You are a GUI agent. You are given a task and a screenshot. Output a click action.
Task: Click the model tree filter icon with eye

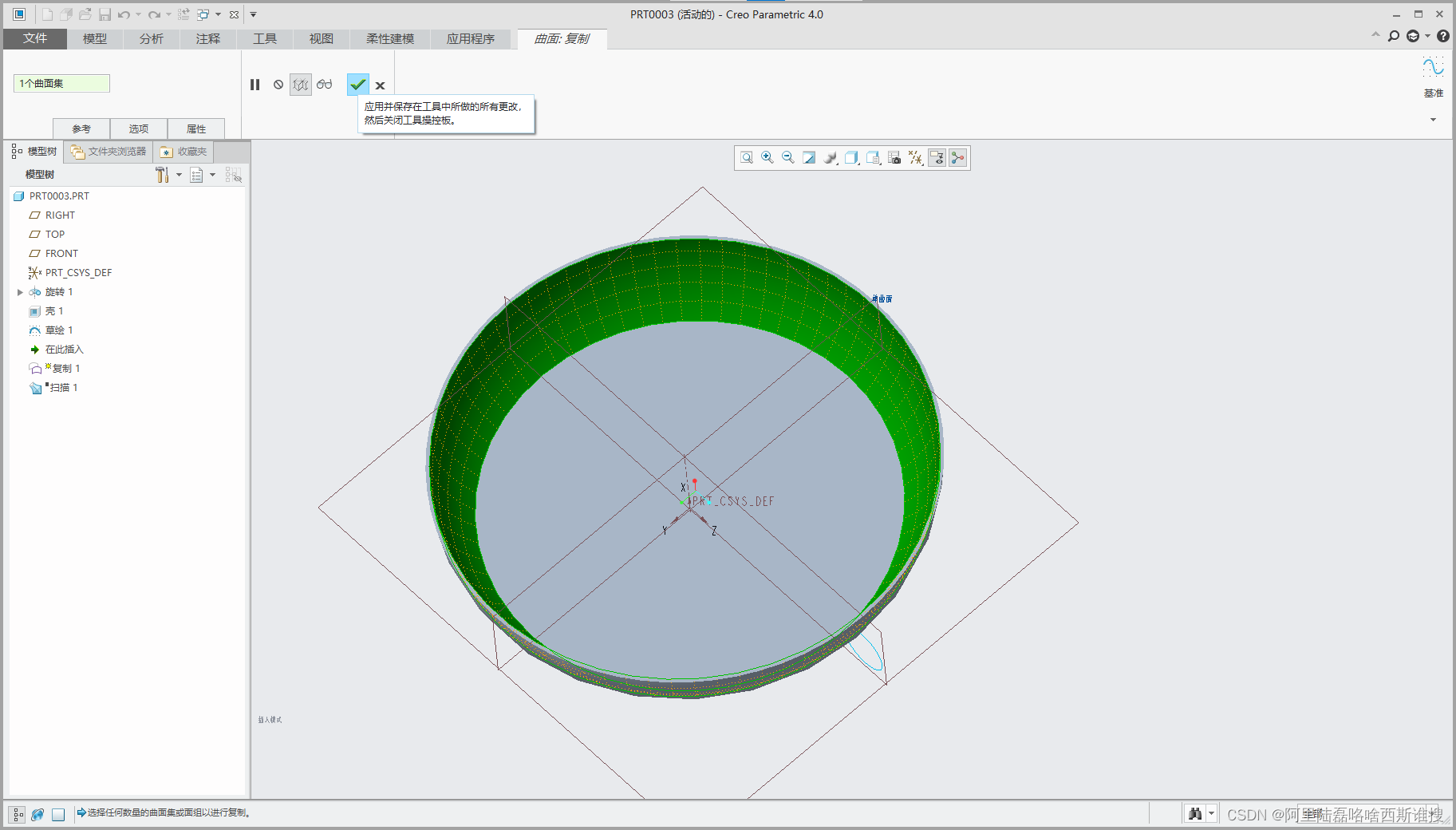[x=234, y=175]
